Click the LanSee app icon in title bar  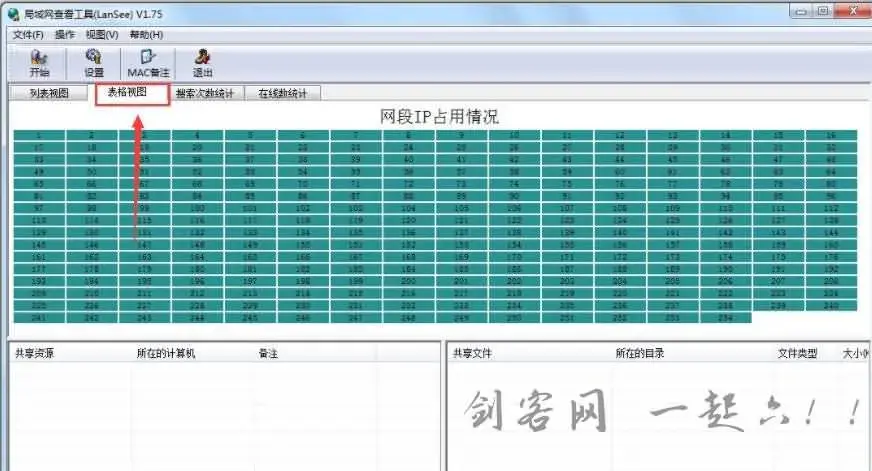click(x=14, y=14)
